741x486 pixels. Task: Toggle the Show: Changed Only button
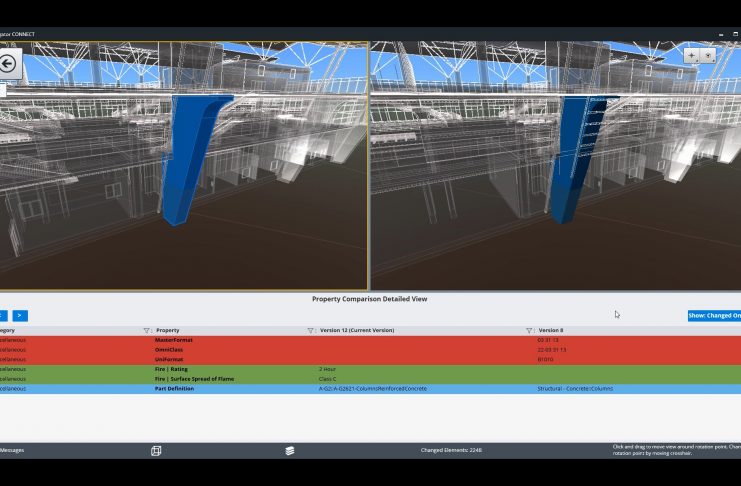(x=714, y=316)
